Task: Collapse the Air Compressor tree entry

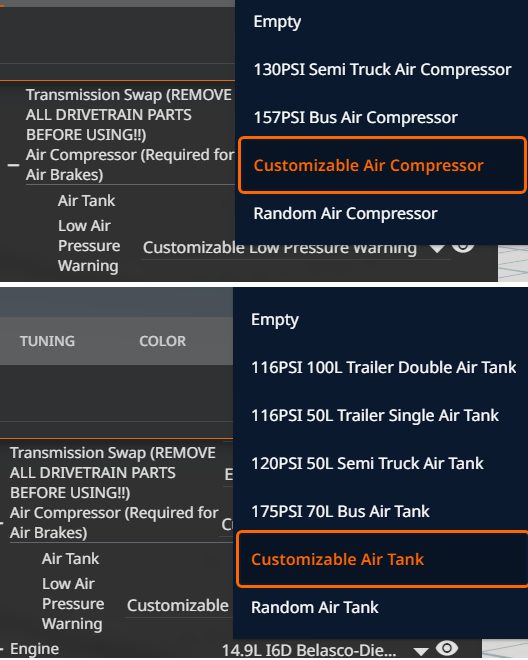Action: pos(13,165)
